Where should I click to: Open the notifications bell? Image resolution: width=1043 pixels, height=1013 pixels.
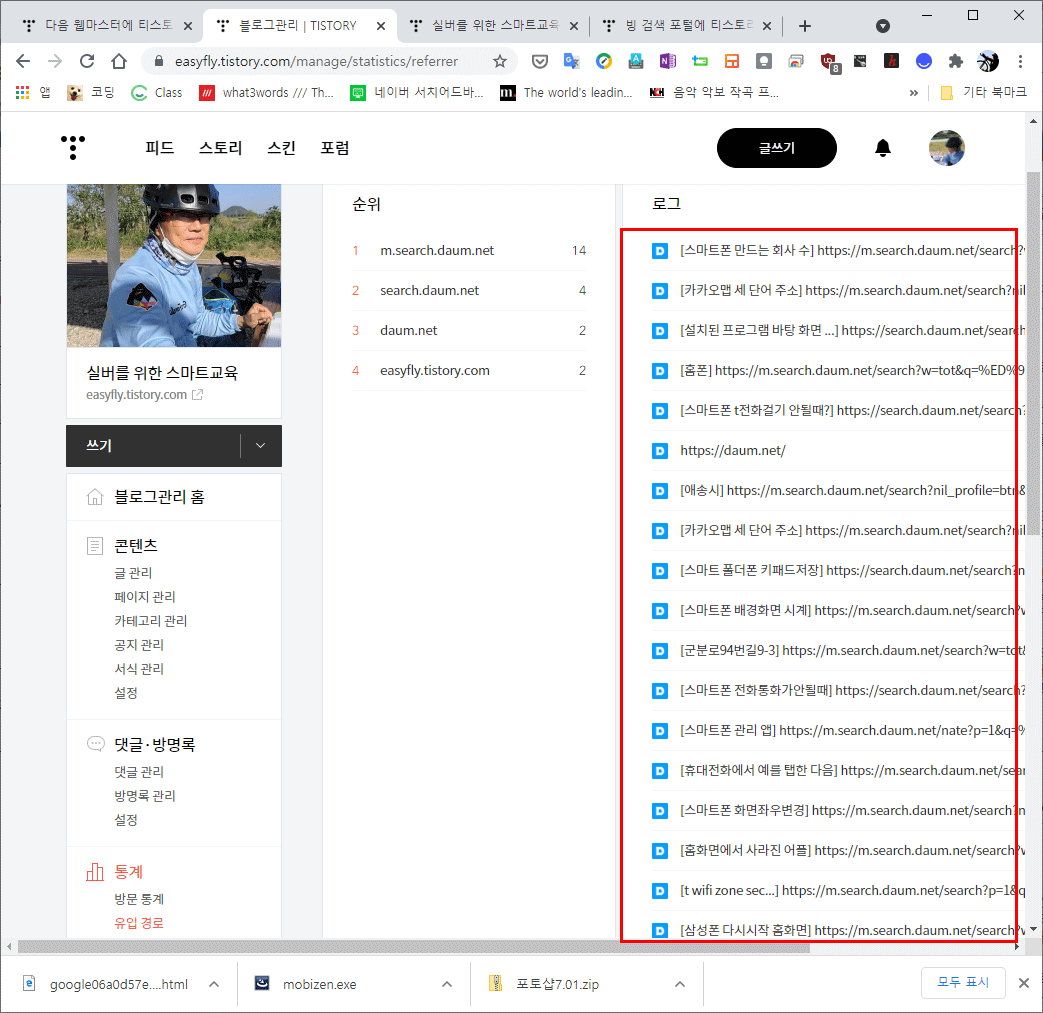coord(882,148)
